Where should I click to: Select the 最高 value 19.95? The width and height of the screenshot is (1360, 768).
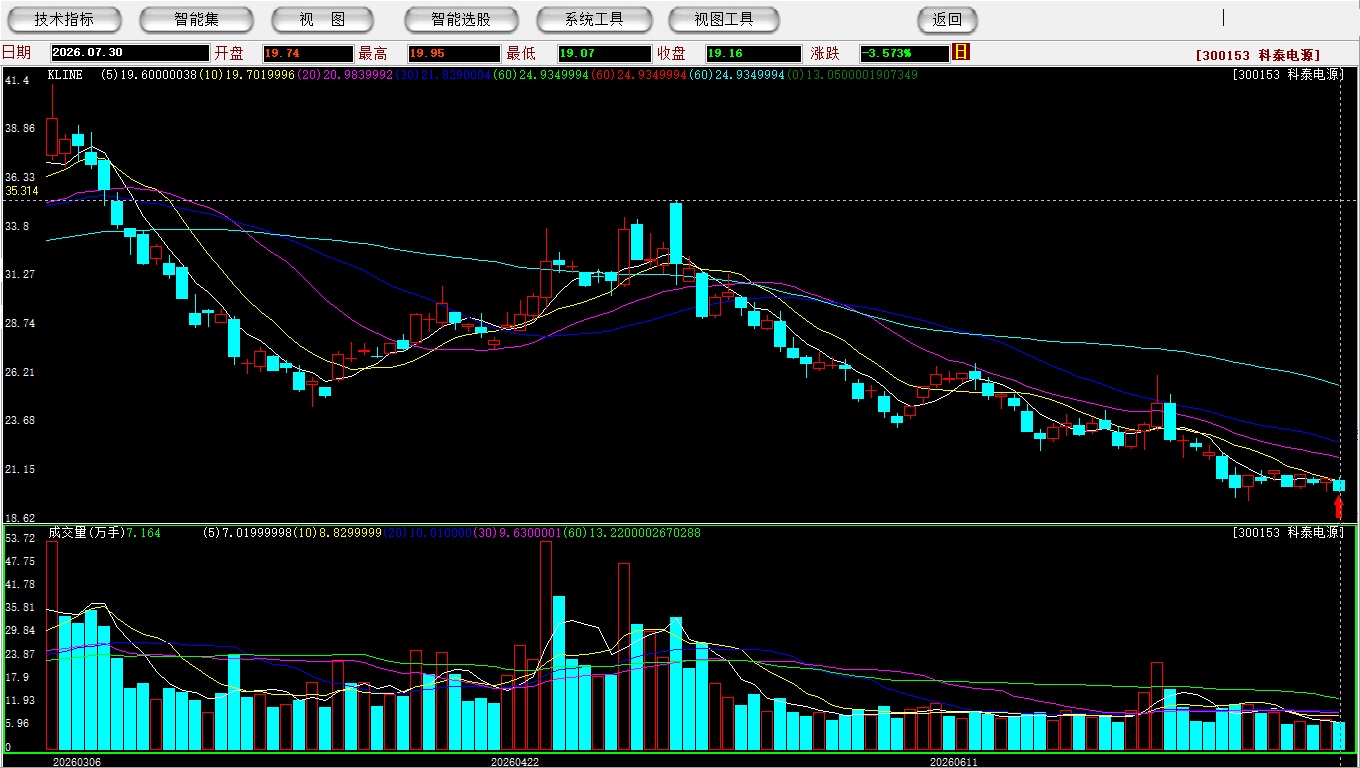pos(454,53)
